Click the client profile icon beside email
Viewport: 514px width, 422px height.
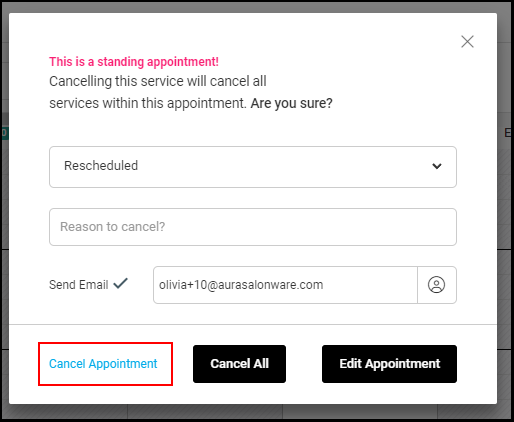click(436, 285)
